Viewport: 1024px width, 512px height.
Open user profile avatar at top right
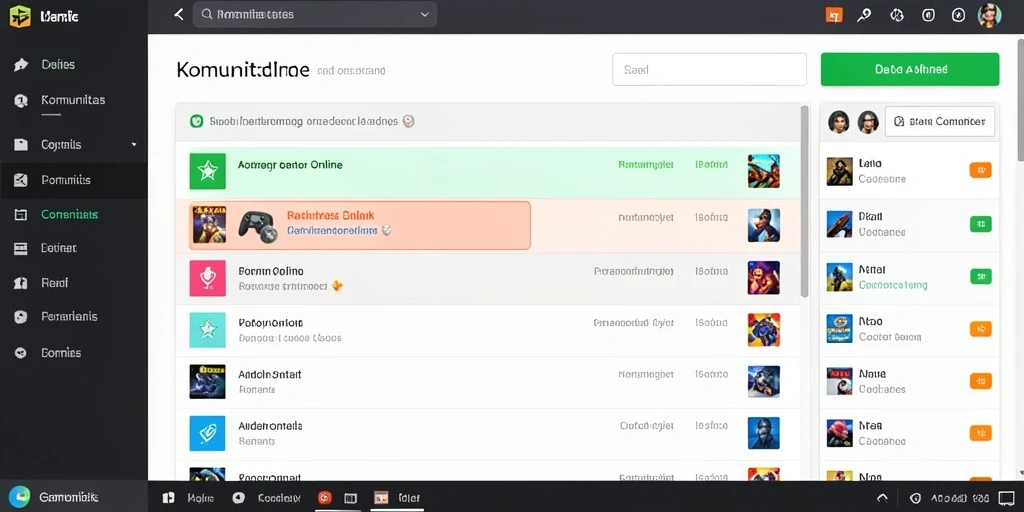(989, 15)
